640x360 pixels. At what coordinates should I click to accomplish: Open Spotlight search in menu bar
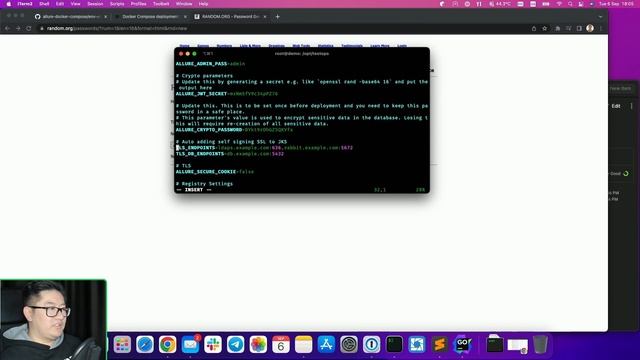pos(570,4)
